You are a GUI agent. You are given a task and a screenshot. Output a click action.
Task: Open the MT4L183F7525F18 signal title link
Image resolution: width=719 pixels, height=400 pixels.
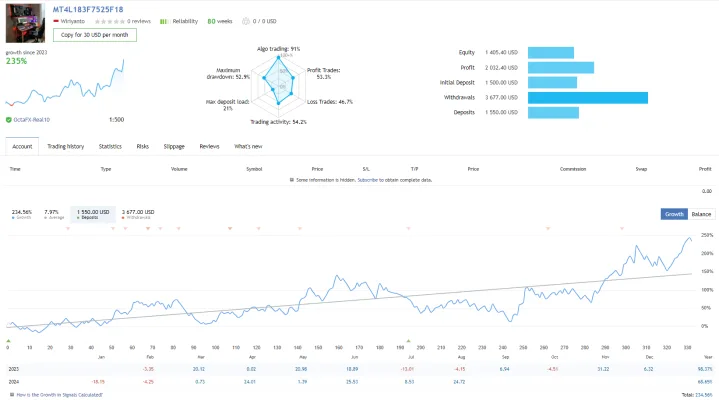click(88, 9)
